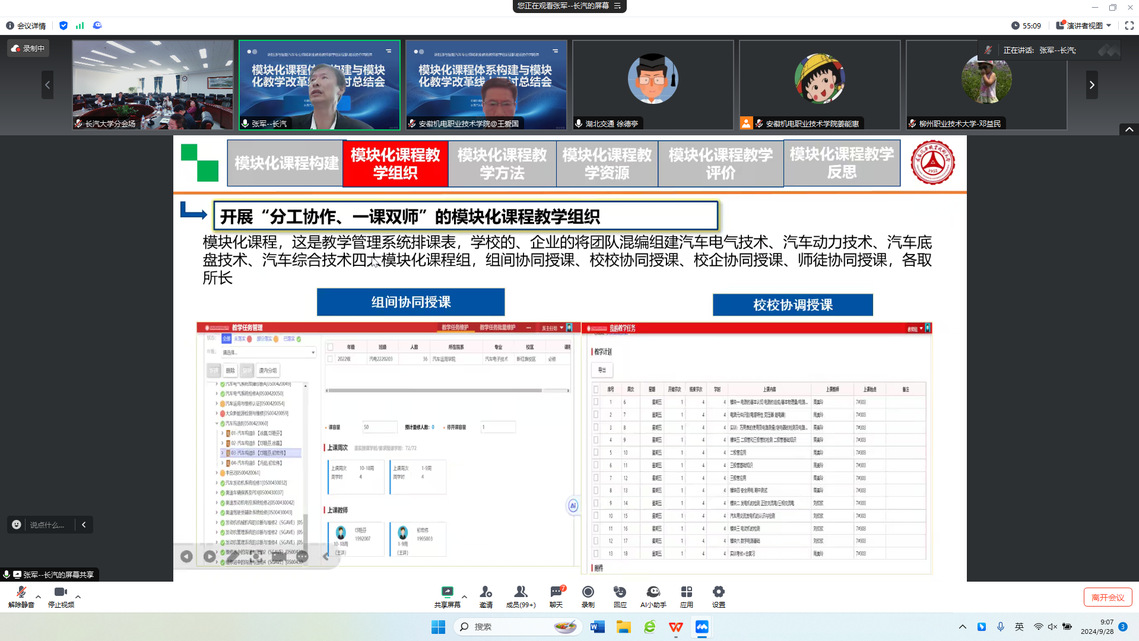This screenshot has width=1139, height=641.
Task: Open 会议详情 meeting details
Action: point(25,26)
